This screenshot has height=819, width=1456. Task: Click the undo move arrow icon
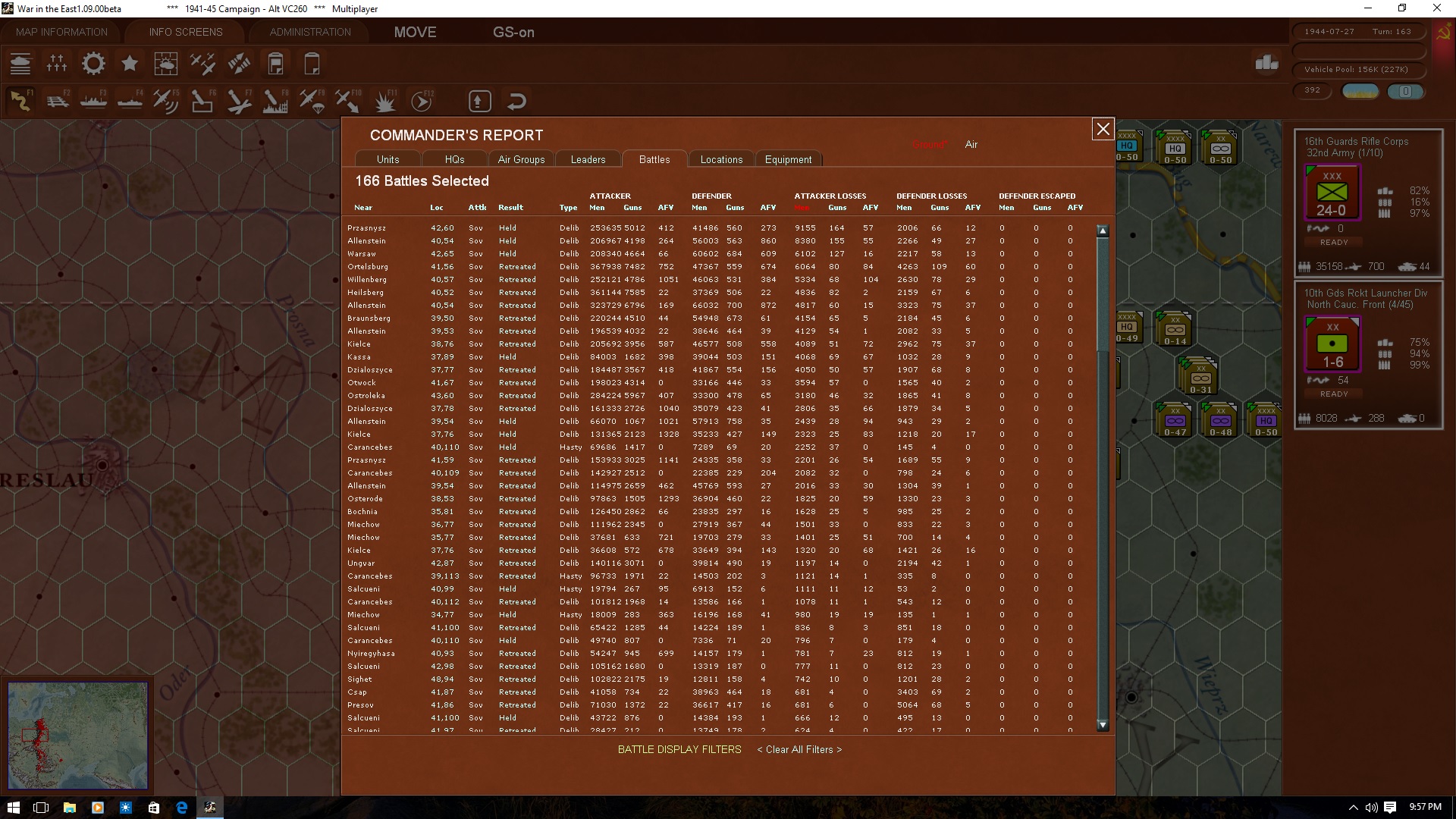[516, 101]
